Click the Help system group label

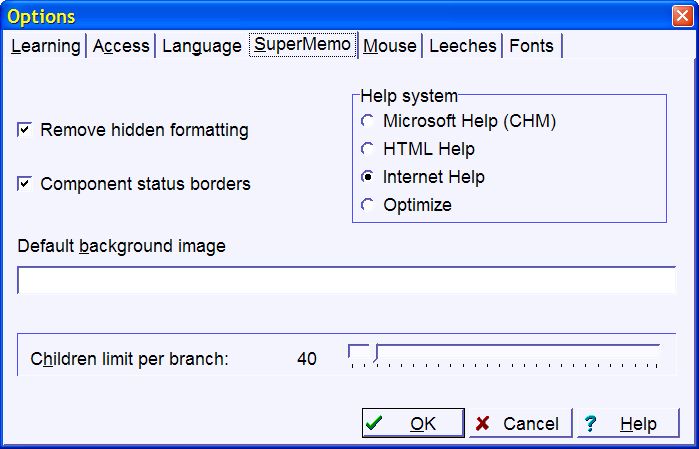(x=409, y=96)
